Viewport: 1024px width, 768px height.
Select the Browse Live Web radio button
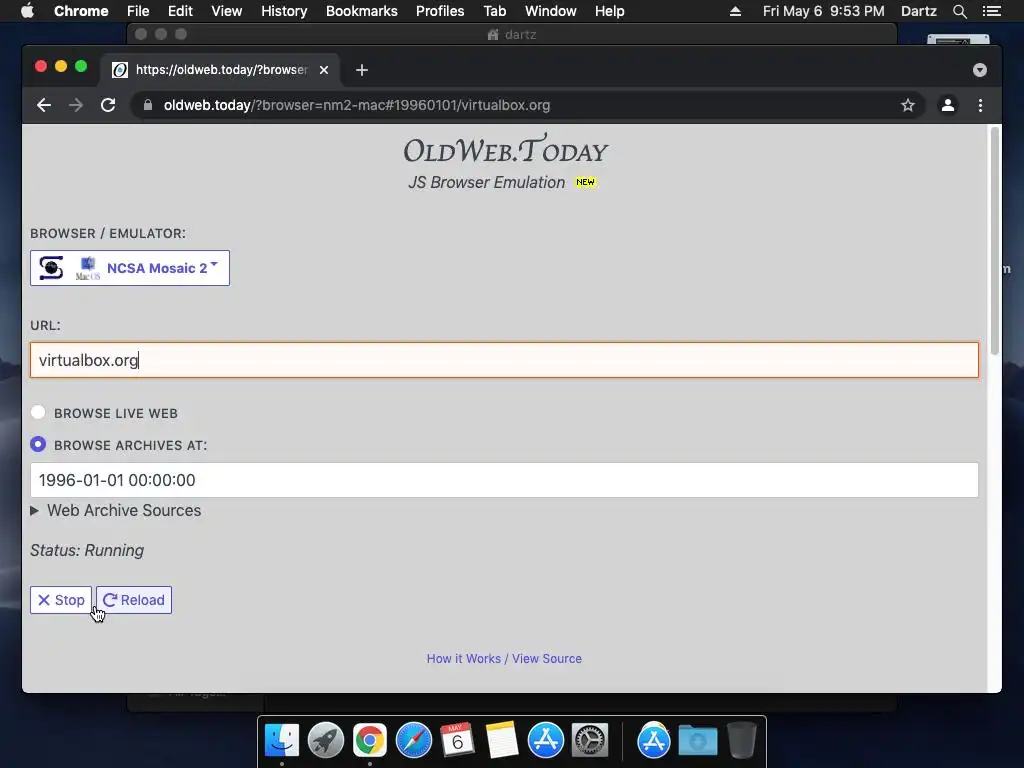pyautogui.click(x=38, y=412)
